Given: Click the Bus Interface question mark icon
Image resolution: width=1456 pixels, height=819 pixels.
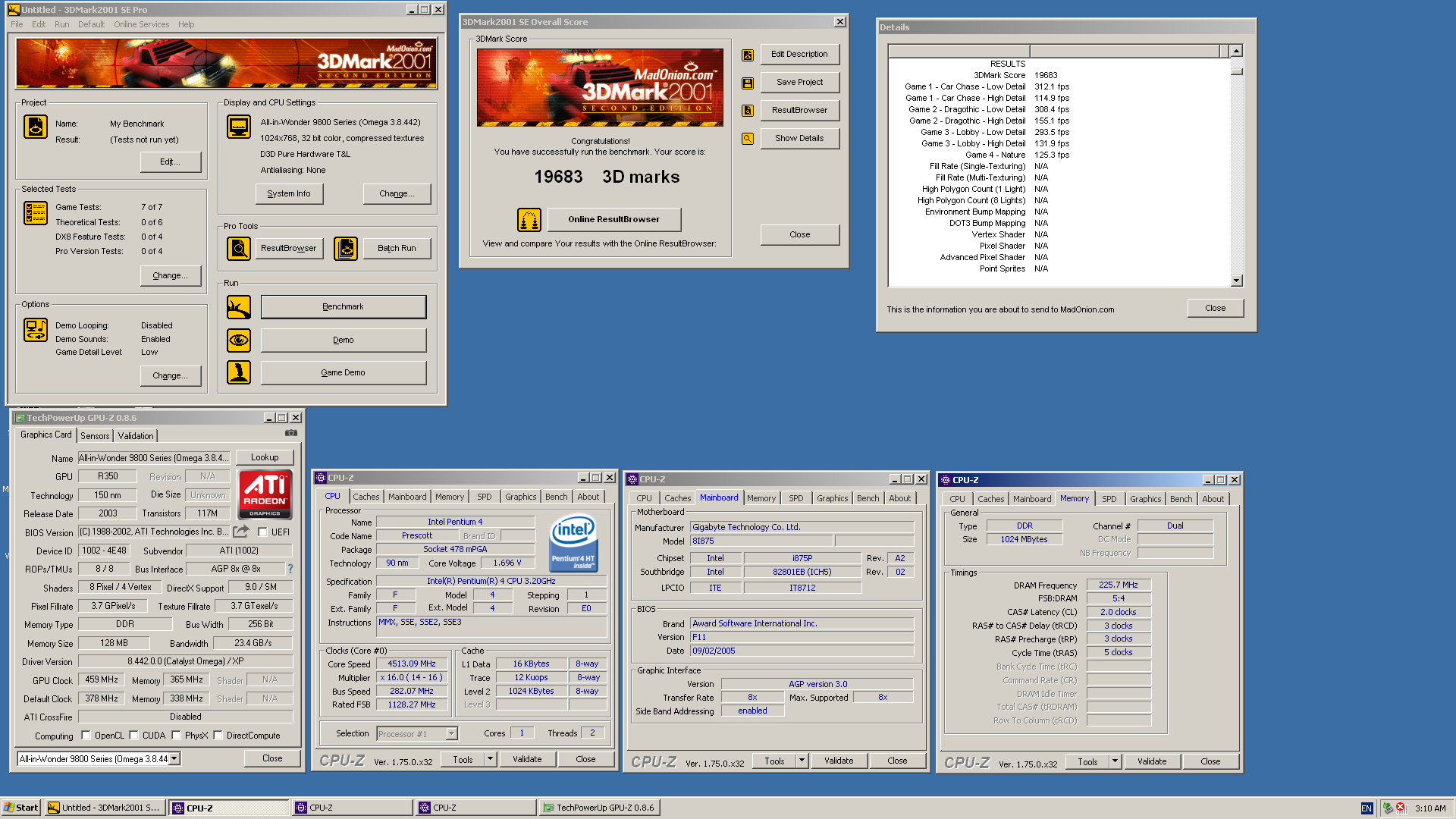Looking at the screenshot, I should (290, 569).
